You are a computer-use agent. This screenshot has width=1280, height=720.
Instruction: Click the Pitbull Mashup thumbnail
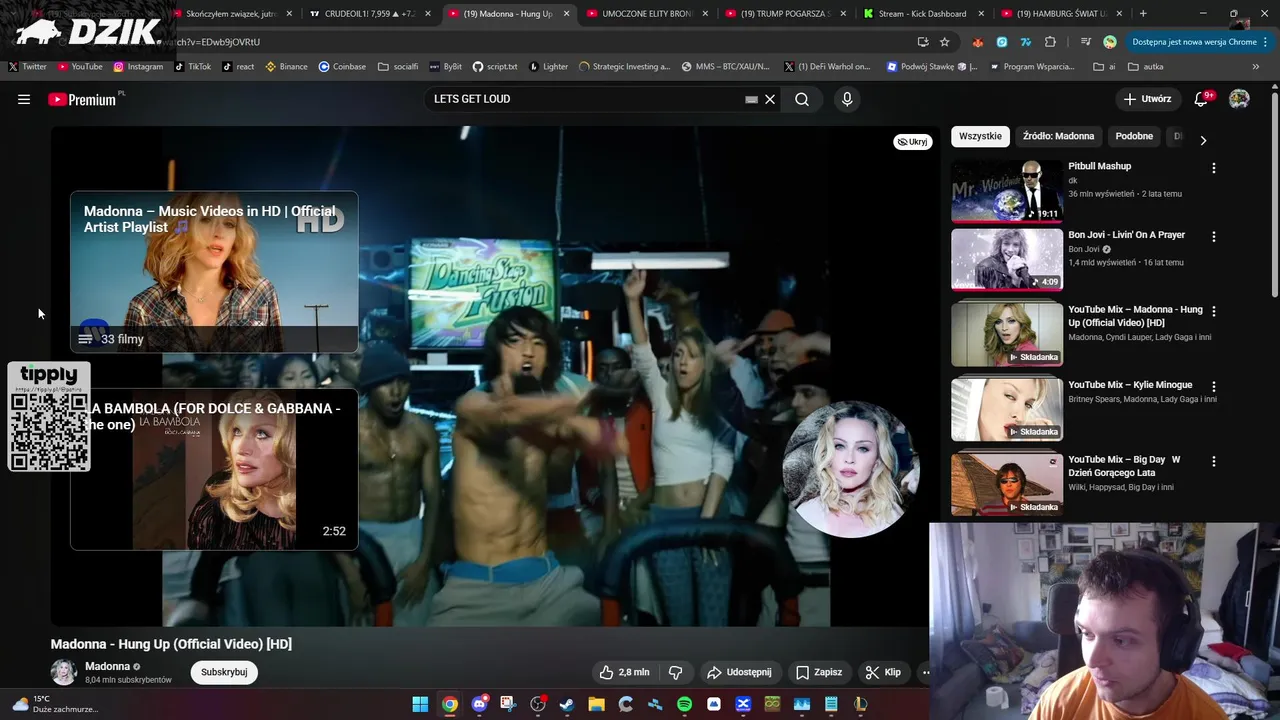pyautogui.click(x=1006, y=191)
